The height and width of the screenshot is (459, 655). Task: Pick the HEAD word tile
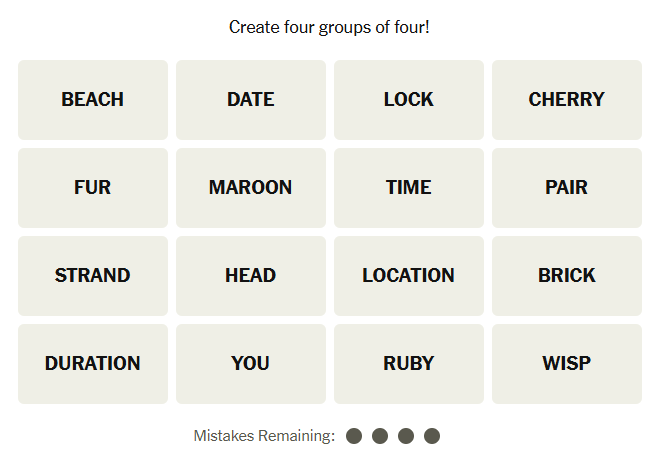(x=251, y=276)
